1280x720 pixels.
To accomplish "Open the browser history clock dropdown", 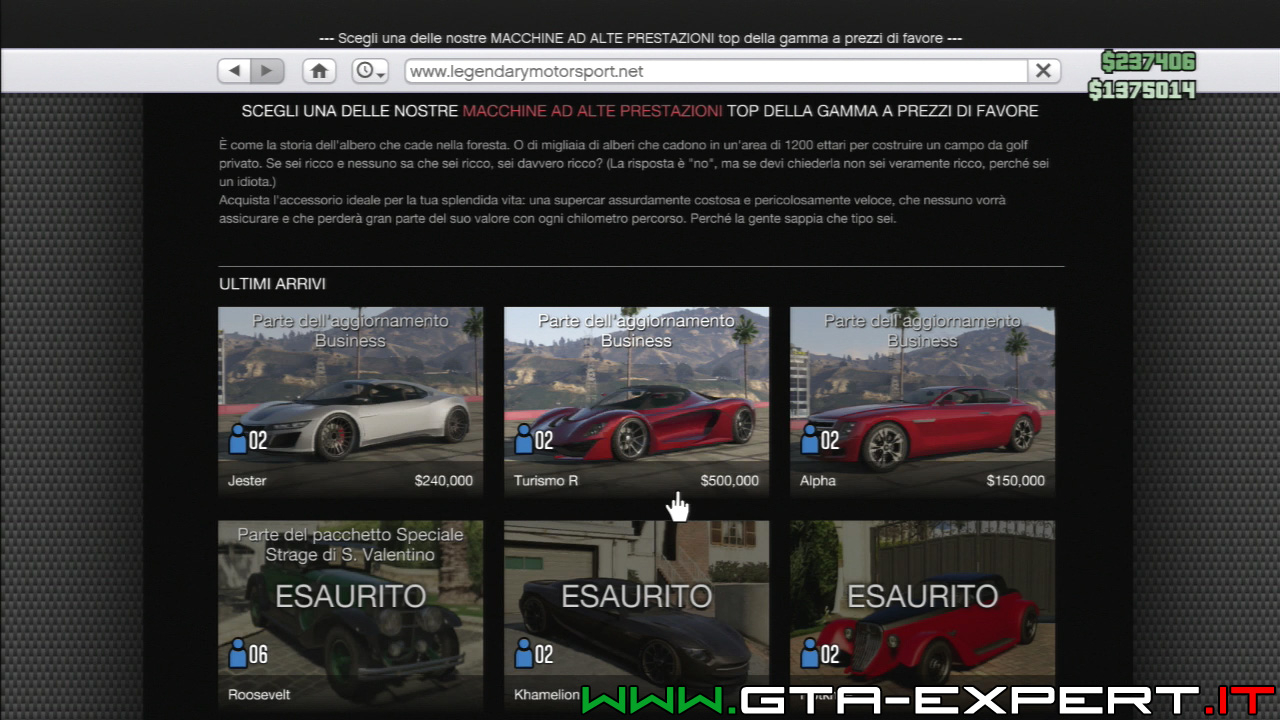I will pyautogui.click(x=370, y=71).
